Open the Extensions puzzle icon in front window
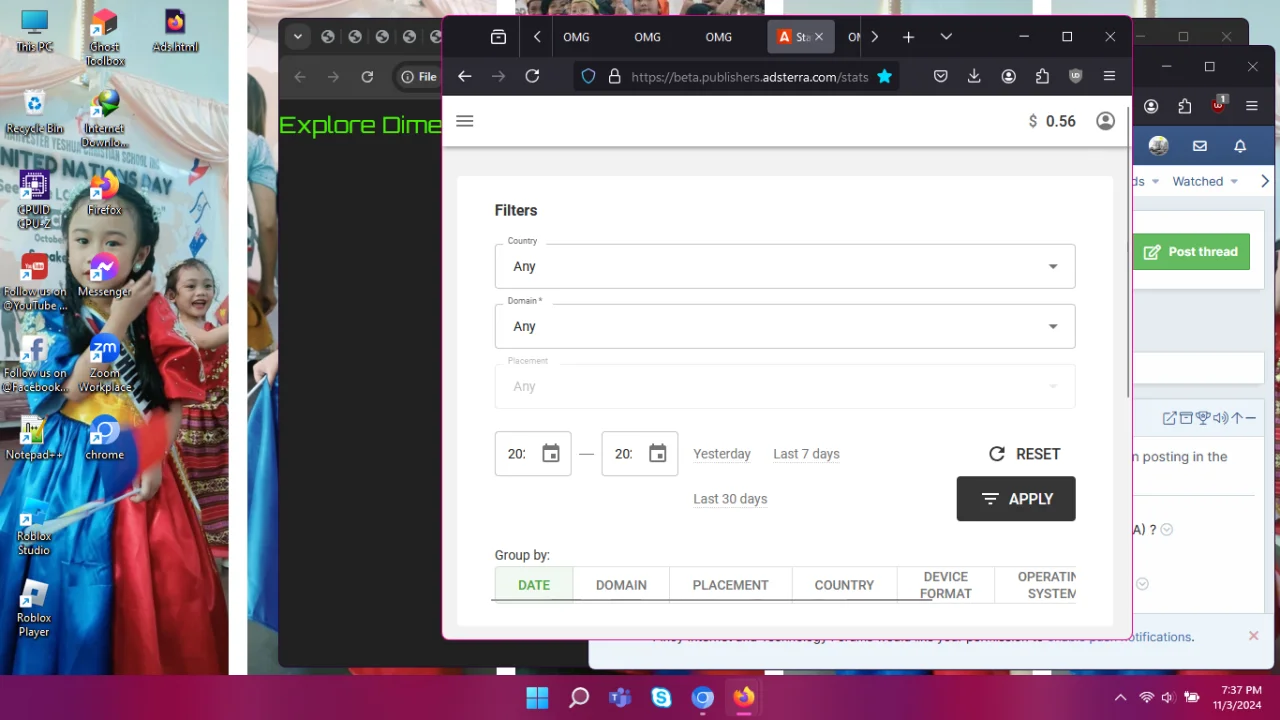Screen dimensions: 1280x720 [x=1042, y=76]
